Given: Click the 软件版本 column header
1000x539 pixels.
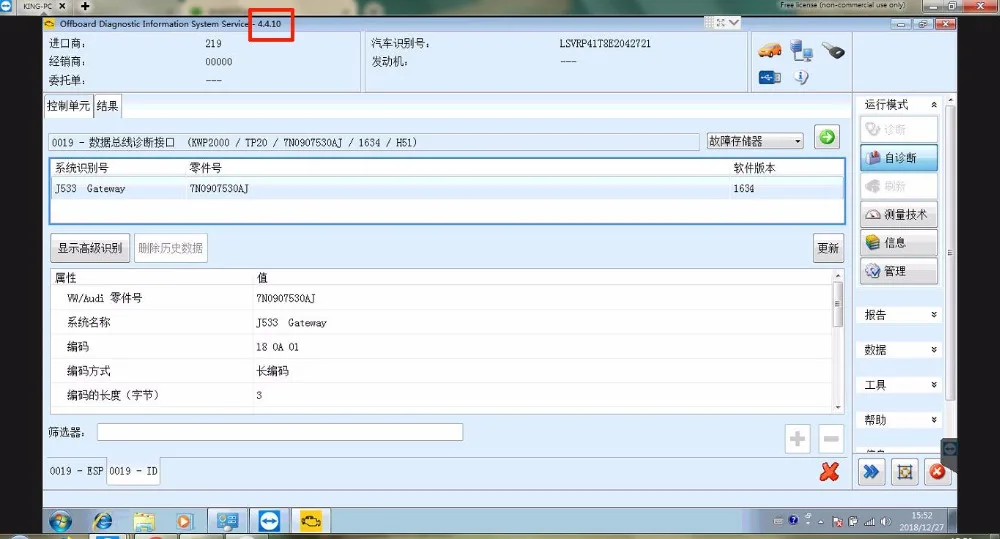Looking at the screenshot, I should click(754, 168).
